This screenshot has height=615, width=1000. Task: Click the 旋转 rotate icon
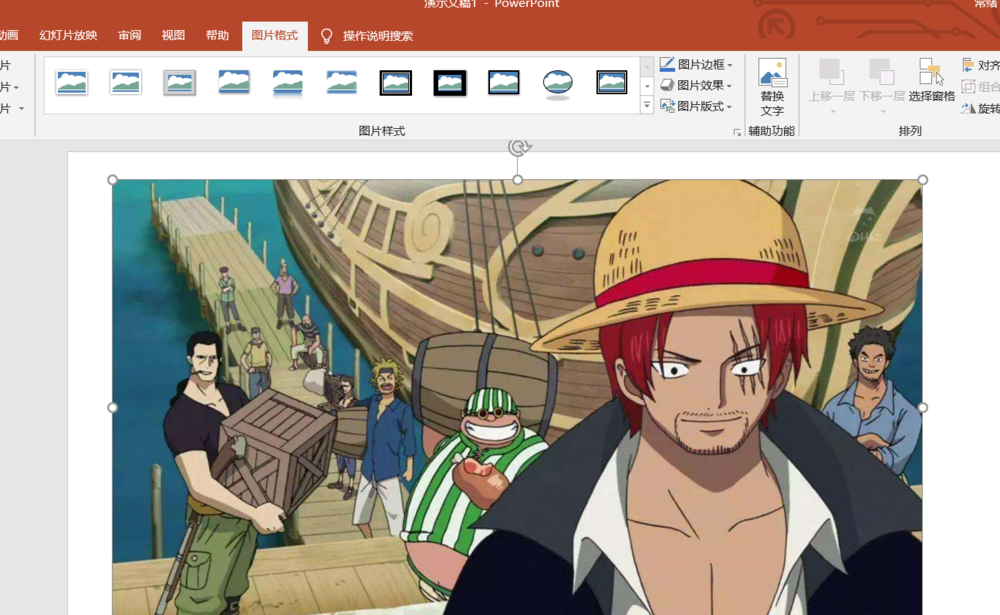coord(968,108)
